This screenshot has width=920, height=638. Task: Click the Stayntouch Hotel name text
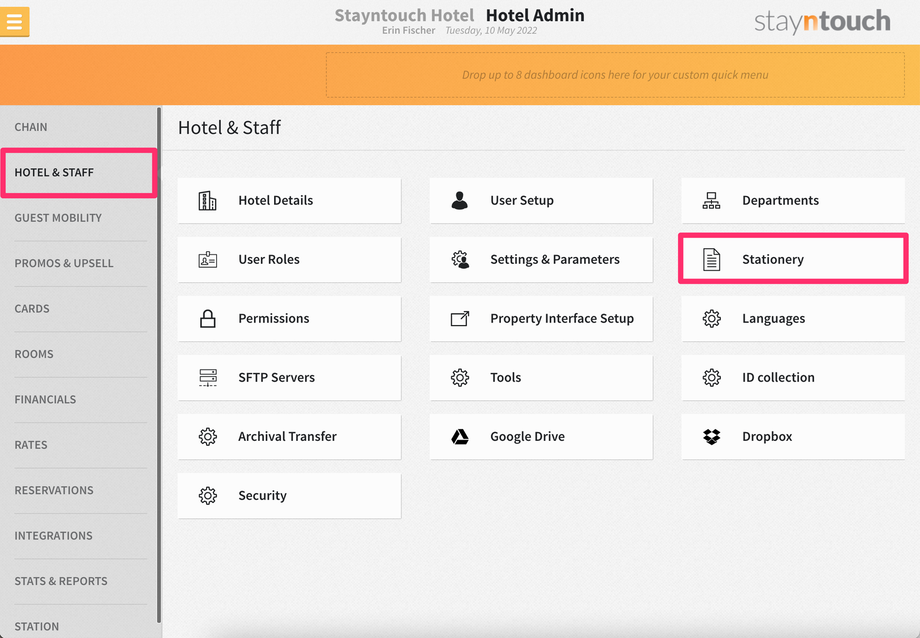pos(404,15)
